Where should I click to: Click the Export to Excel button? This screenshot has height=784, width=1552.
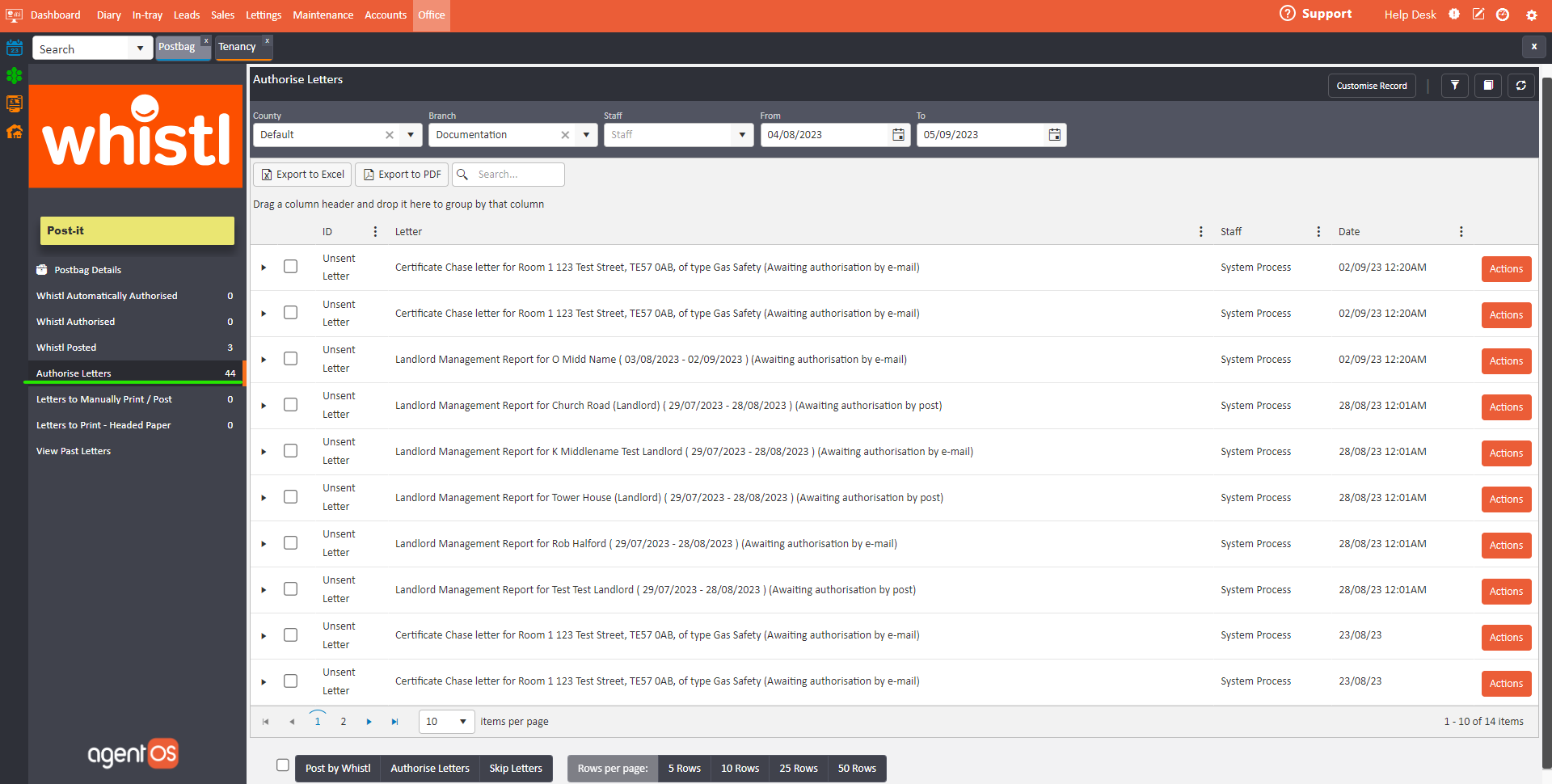302,175
